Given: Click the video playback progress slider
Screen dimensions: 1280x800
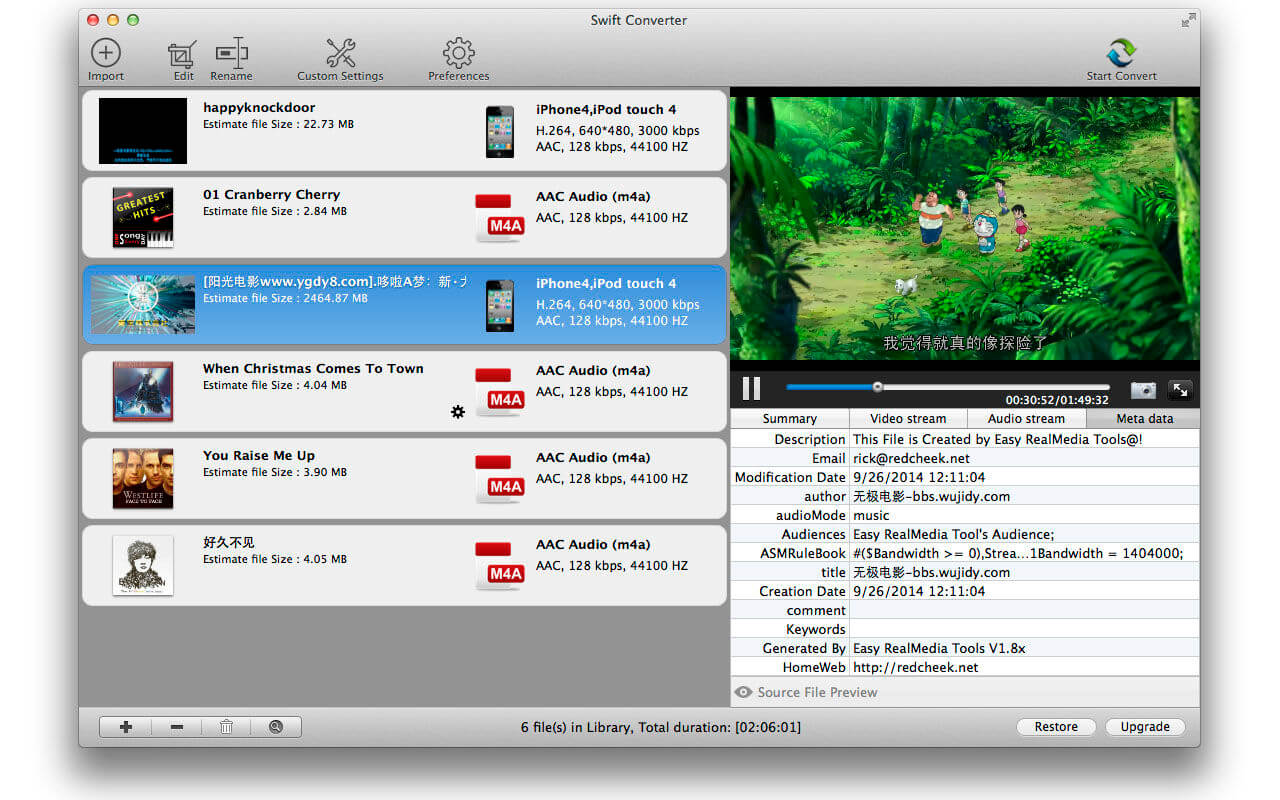Looking at the screenshot, I should [x=947, y=387].
